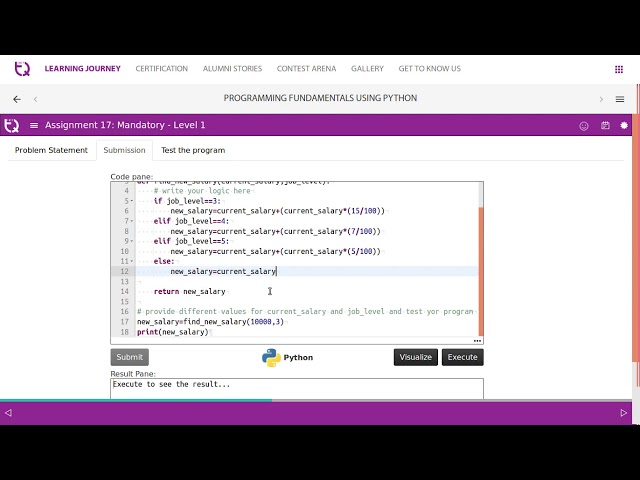This screenshot has width=640, height=480.
Task: Click inside the Result Pane text area
Action: [x=297, y=389]
